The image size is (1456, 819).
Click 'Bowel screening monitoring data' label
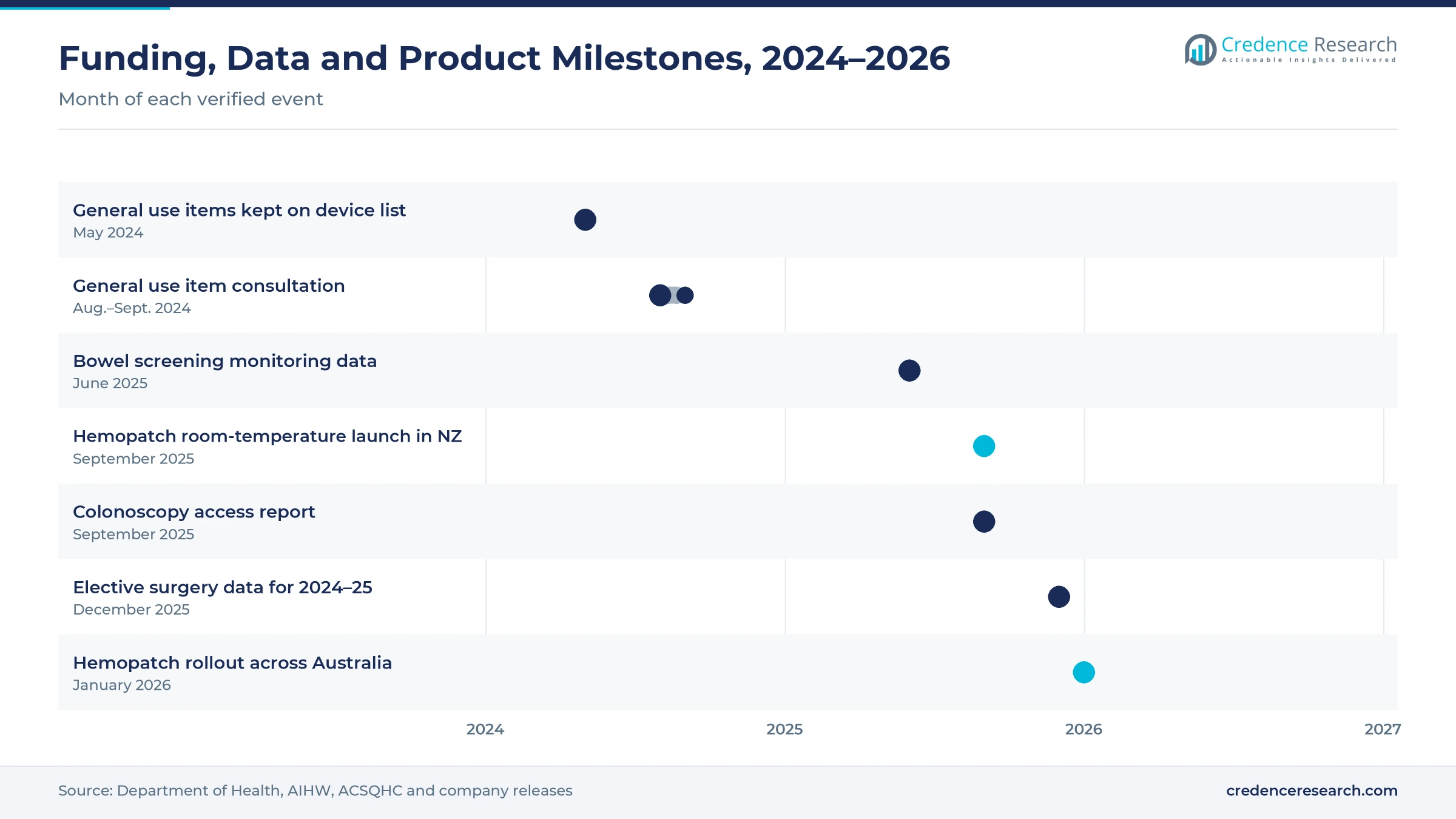tap(224, 361)
